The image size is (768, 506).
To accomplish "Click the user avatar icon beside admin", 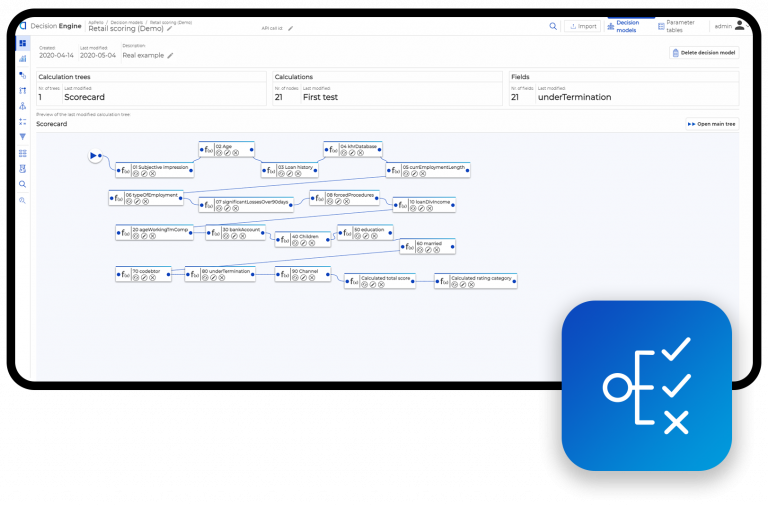I will [739, 26].
